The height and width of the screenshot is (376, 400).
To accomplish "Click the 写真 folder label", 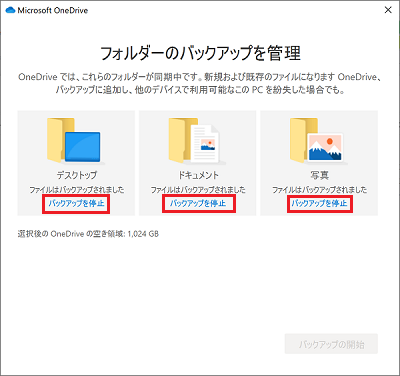I will tap(319, 175).
